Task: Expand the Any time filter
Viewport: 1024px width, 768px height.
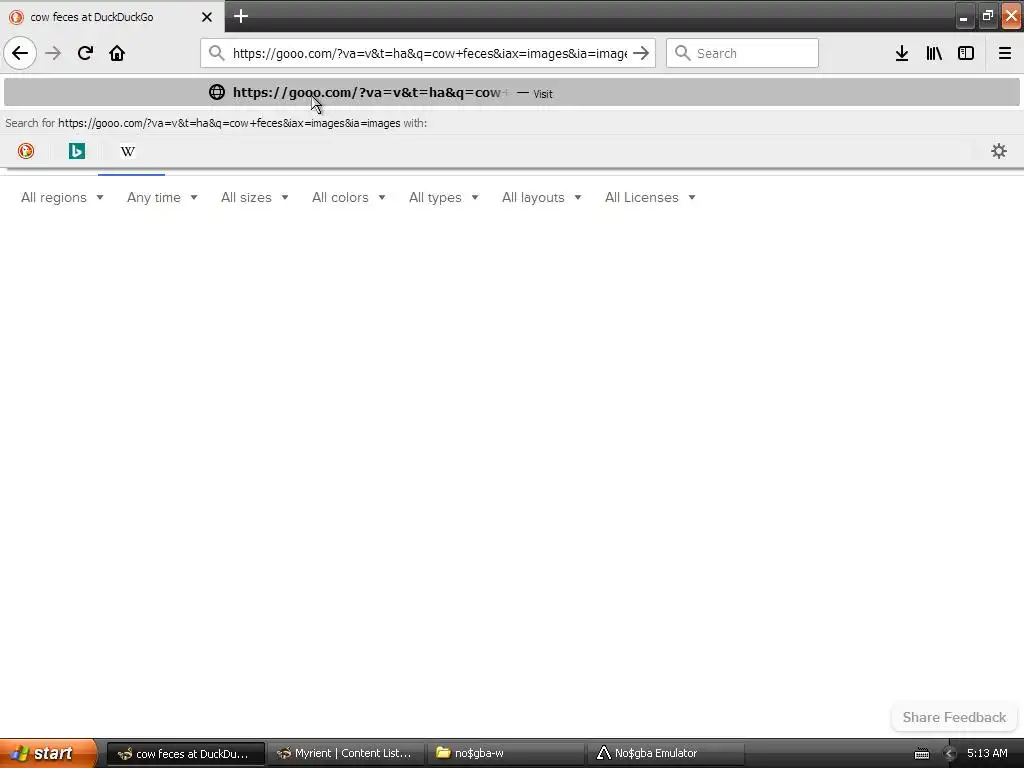Action: coord(162,197)
